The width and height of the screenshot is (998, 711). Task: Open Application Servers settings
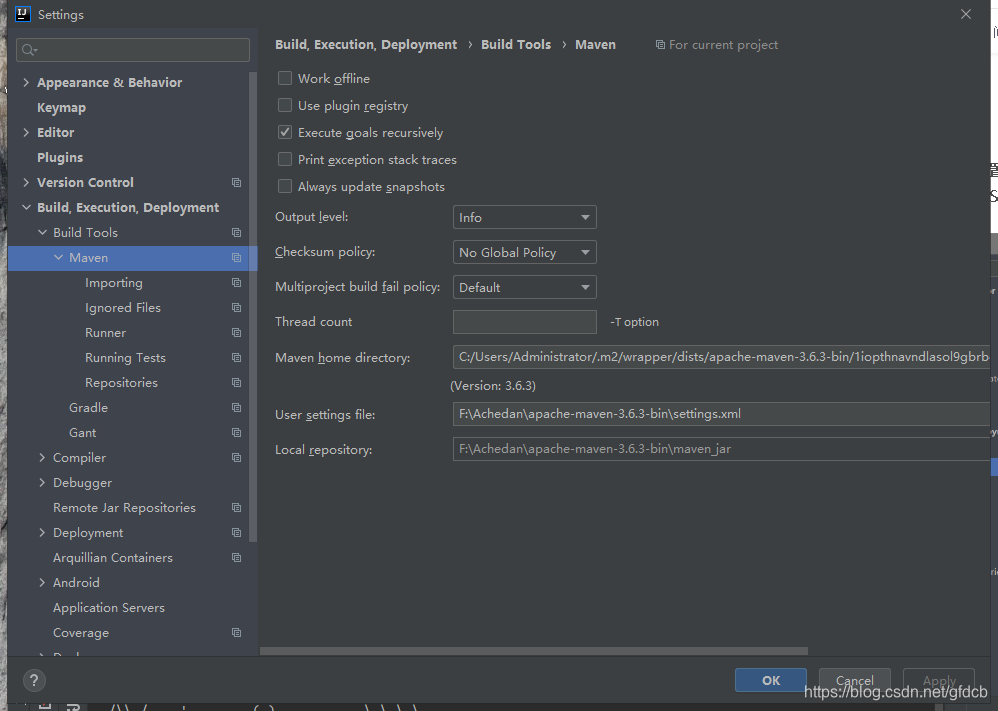tap(109, 608)
